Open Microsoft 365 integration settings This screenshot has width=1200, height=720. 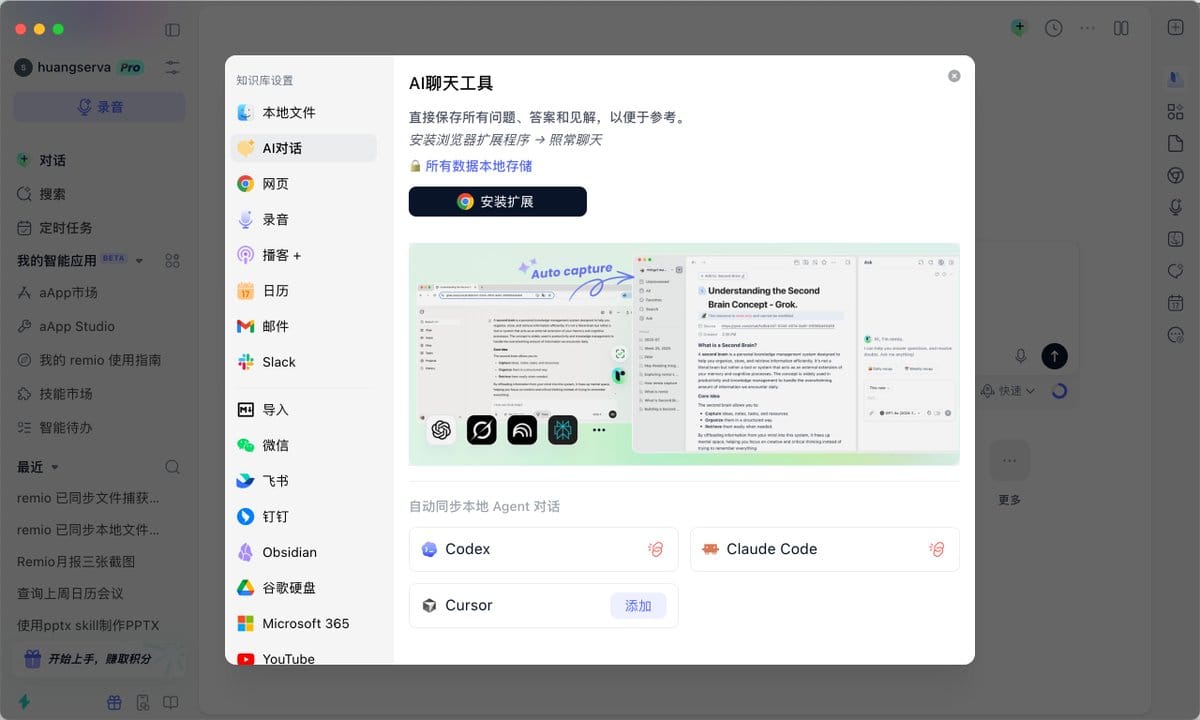coord(304,623)
